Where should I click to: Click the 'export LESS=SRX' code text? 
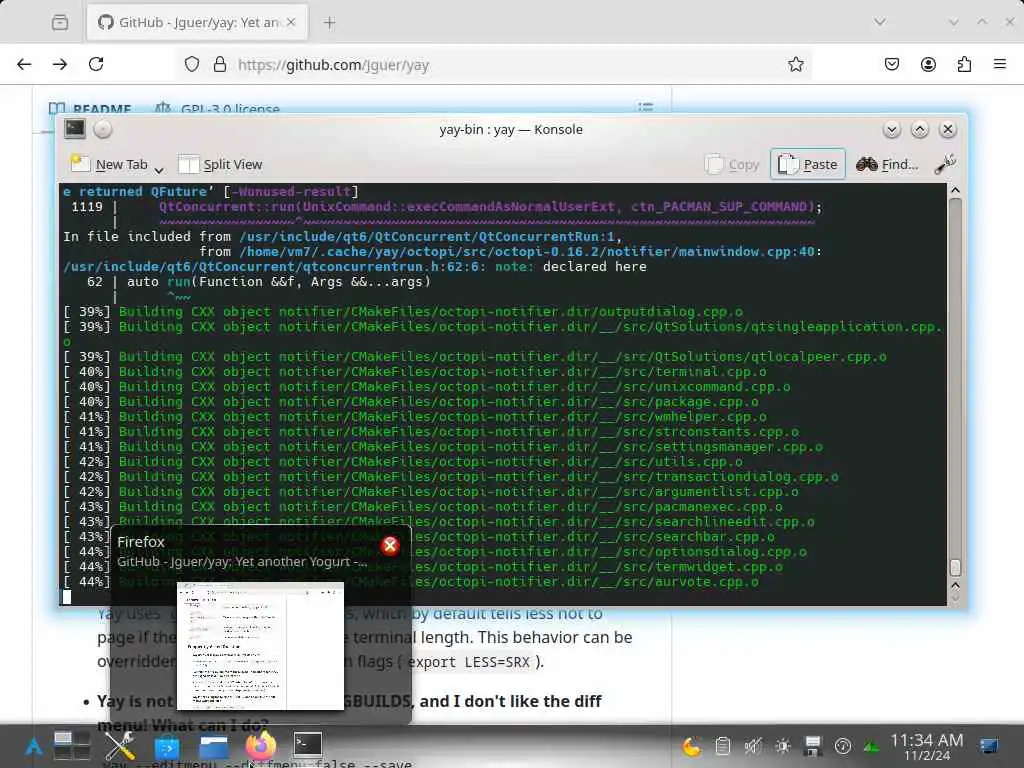click(468, 662)
